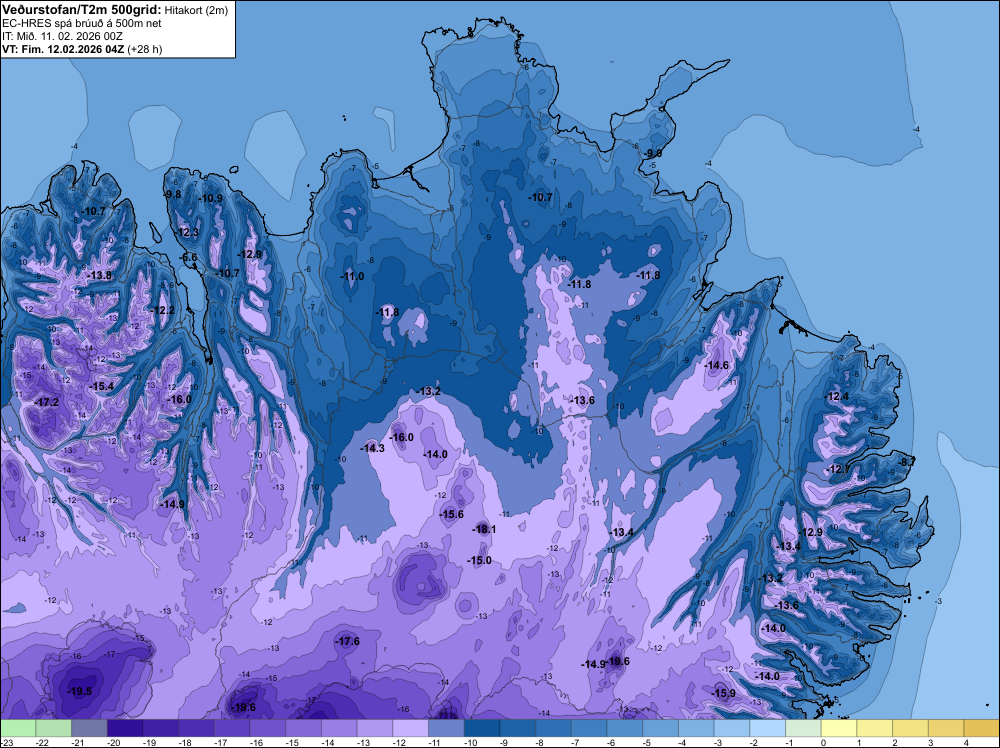The width and height of the screenshot is (1000, 748).
Task: Select the legend swatch labeled -5
Action: 661,728
